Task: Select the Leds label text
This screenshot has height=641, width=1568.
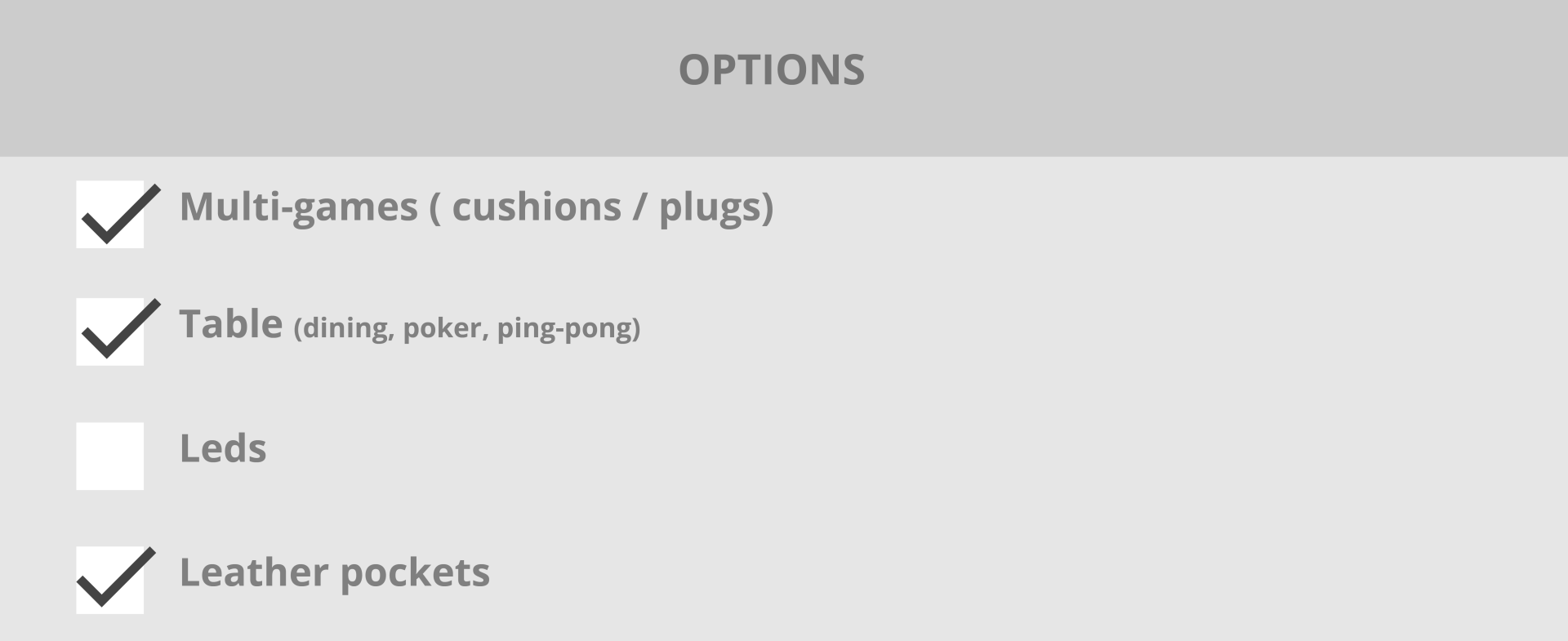Action: click(x=223, y=448)
